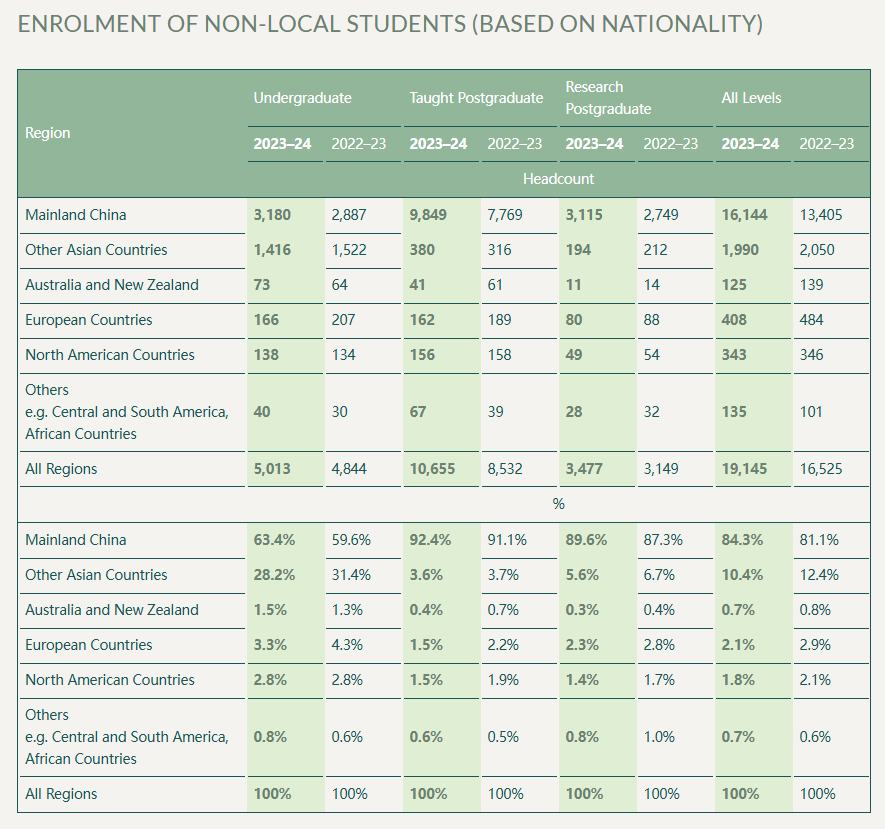The image size is (885, 829).
Task: Select '2023–24' under the Taught Postgraduate header
Action: point(438,144)
